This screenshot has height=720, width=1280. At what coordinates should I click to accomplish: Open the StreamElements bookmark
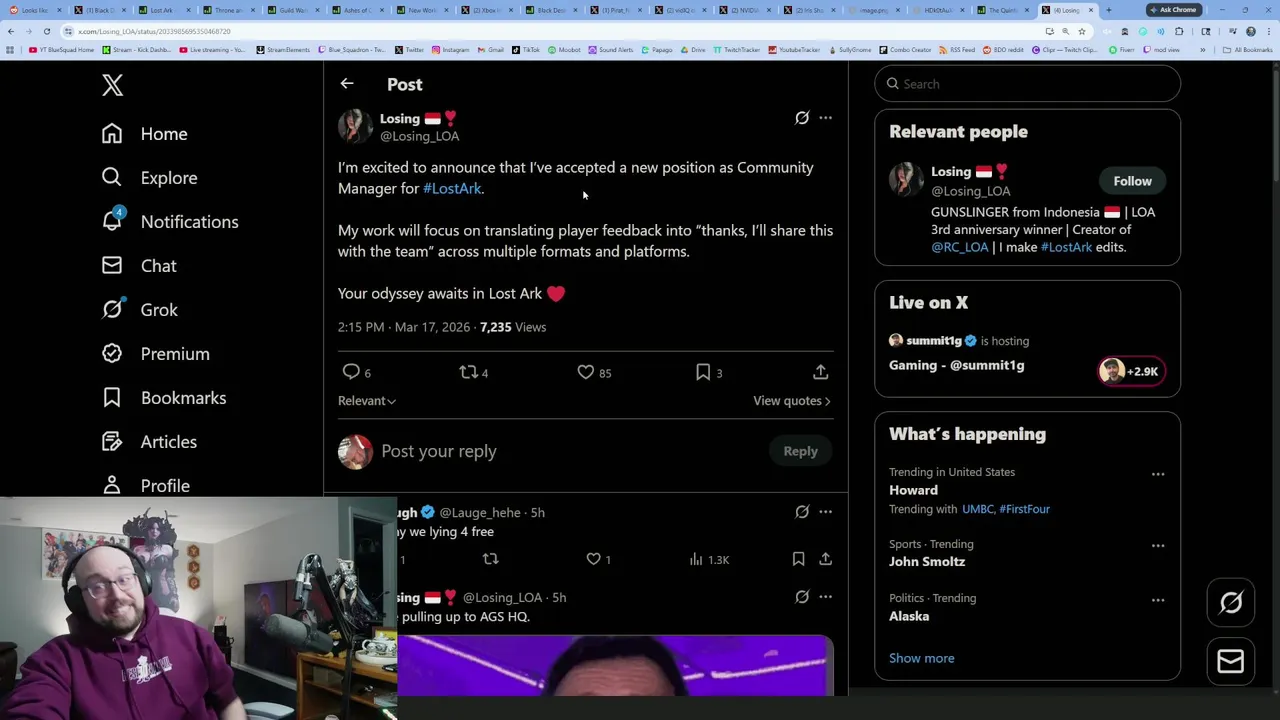click(x=283, y=49)
